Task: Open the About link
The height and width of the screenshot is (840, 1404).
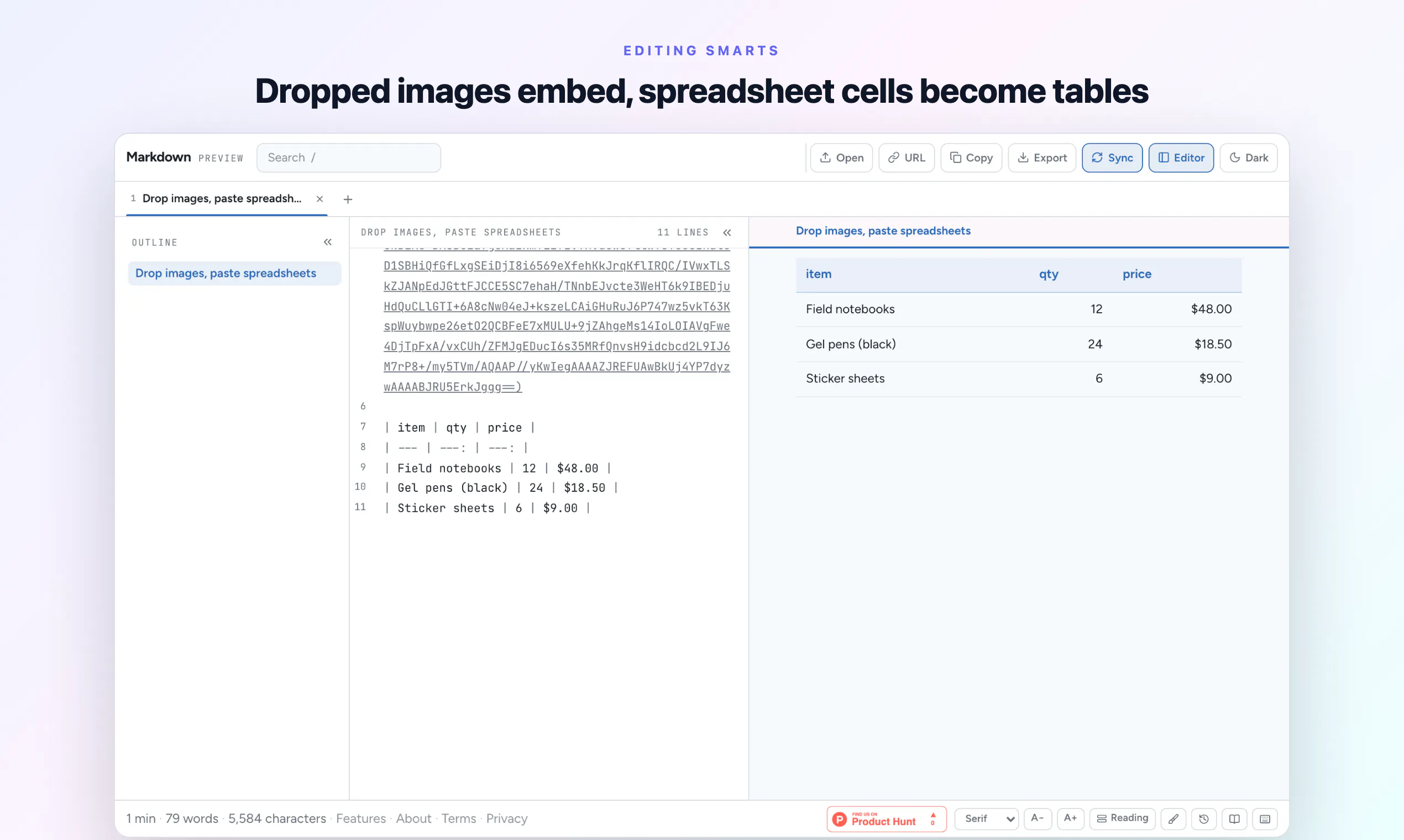Action: [x=413, y=818]
